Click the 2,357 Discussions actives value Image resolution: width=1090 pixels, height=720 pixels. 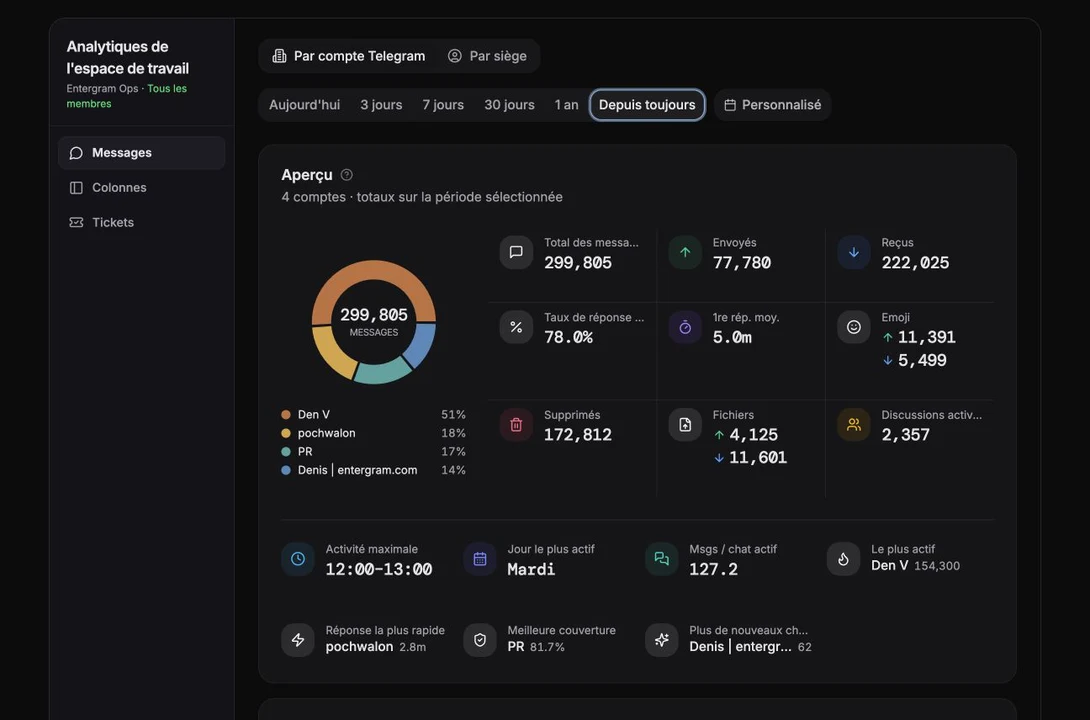point(905,435)
